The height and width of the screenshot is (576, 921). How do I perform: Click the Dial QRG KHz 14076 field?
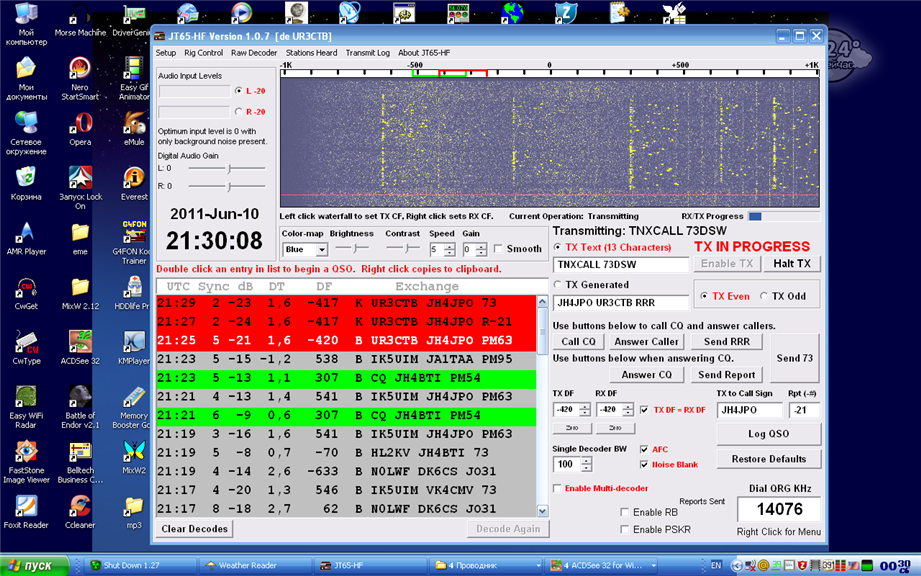pyautogui.click(x=779, y=510)
